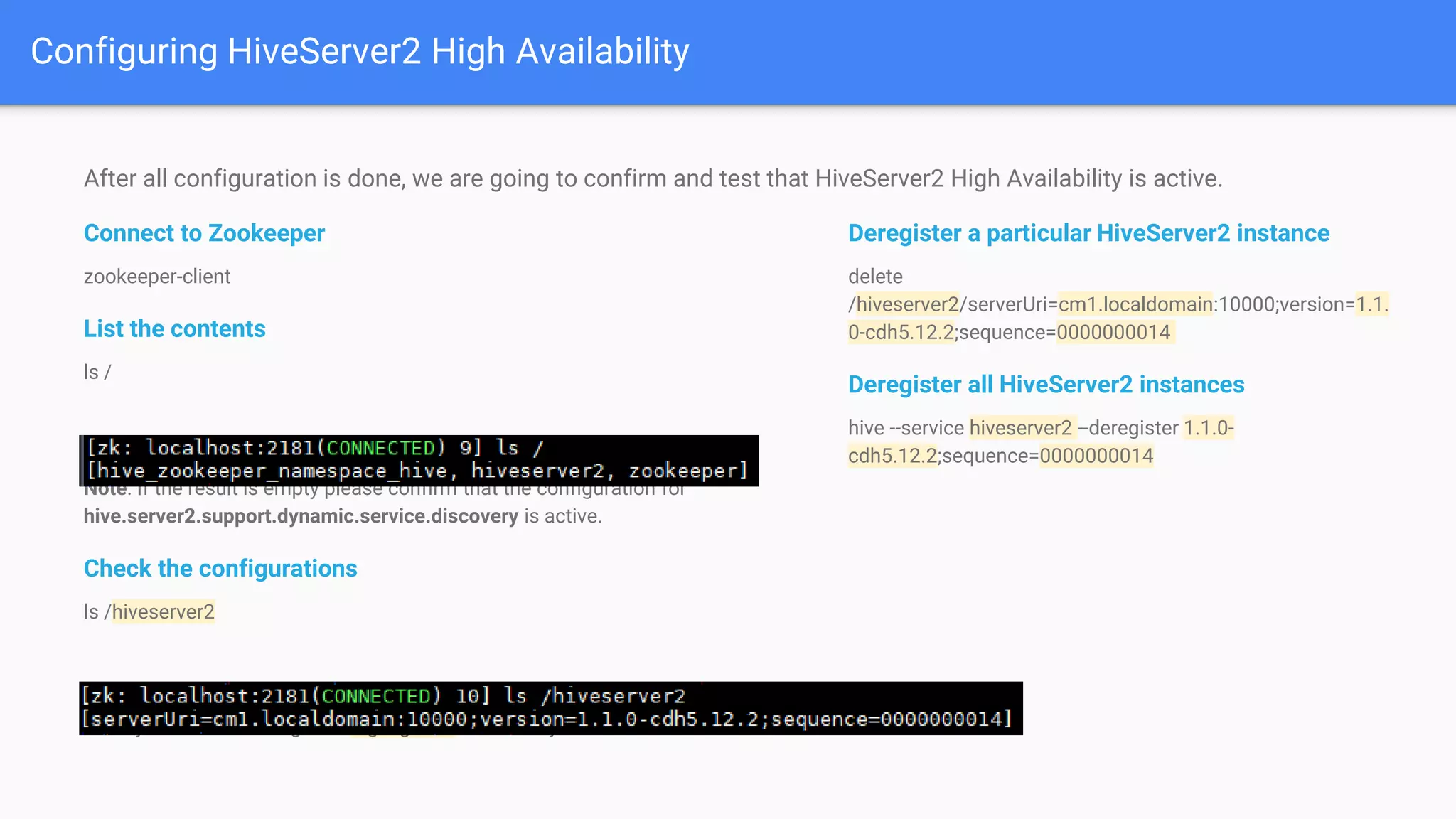Click the 'Connect to Zookeeper' heading

[x=204, y=233]
